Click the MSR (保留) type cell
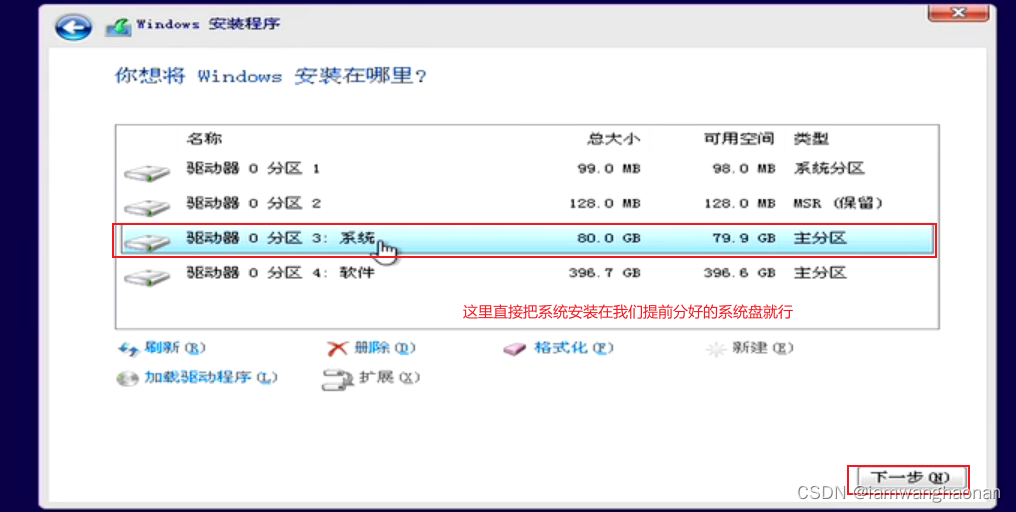The width and height of the screenshot is (1016, 512). click(838, 204)
